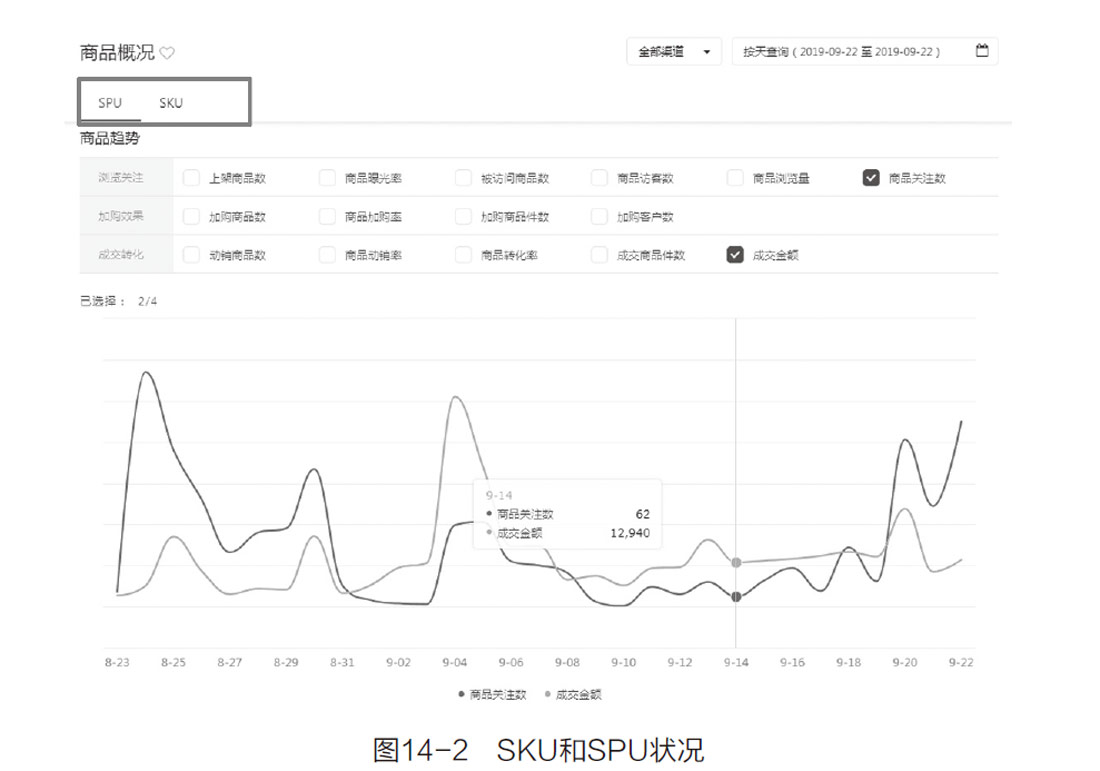This screenshot has height=771, width=1100.
Task: Select the 商品转化率 checkbox
Action: pos(463,254)
